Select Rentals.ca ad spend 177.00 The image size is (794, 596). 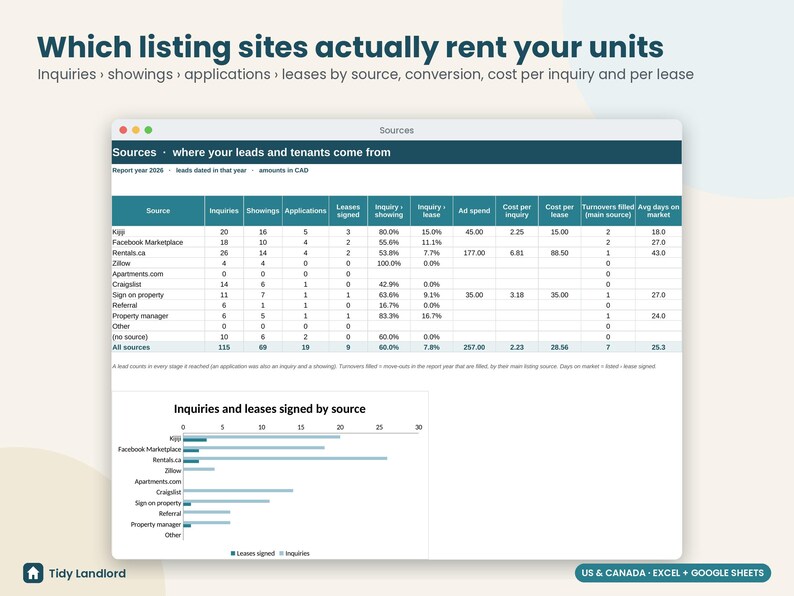coord(474,253)
